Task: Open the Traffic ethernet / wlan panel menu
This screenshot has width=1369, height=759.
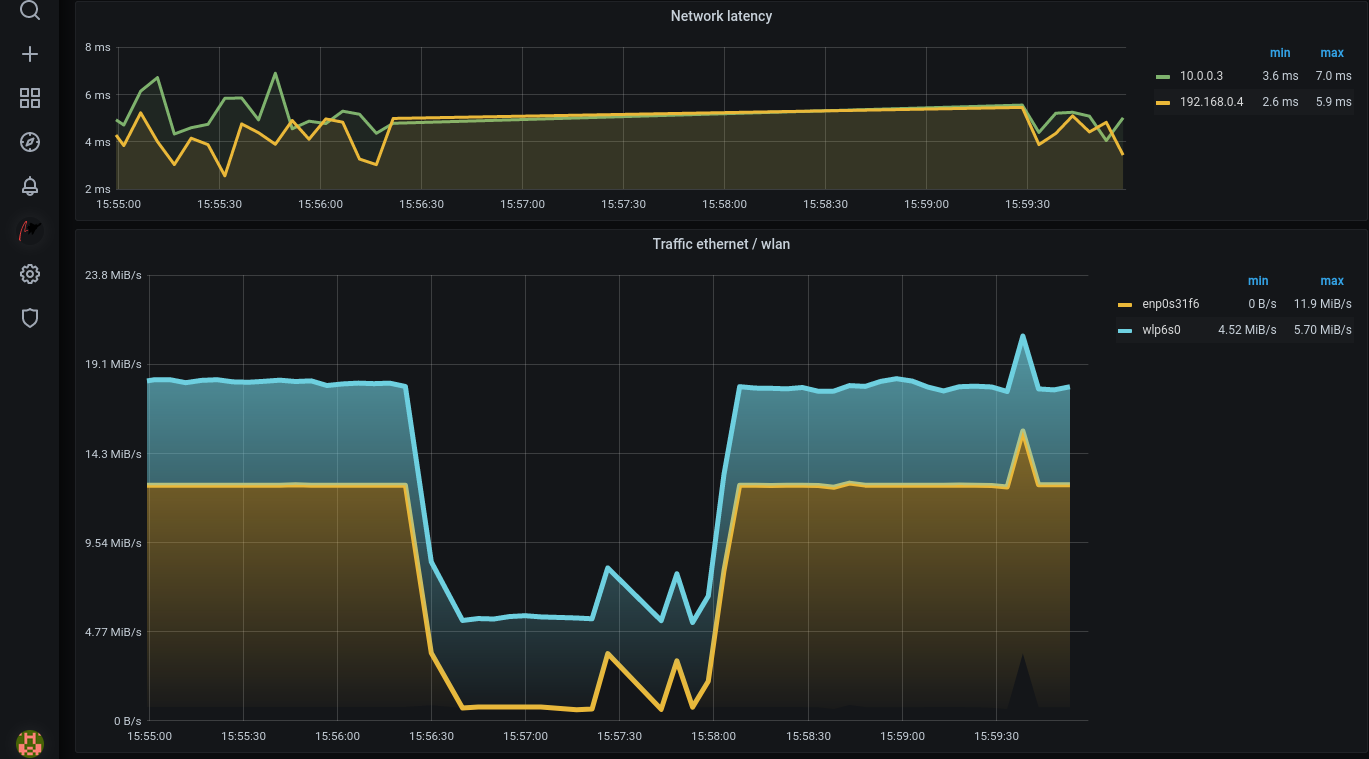Action: pos(721,244)
